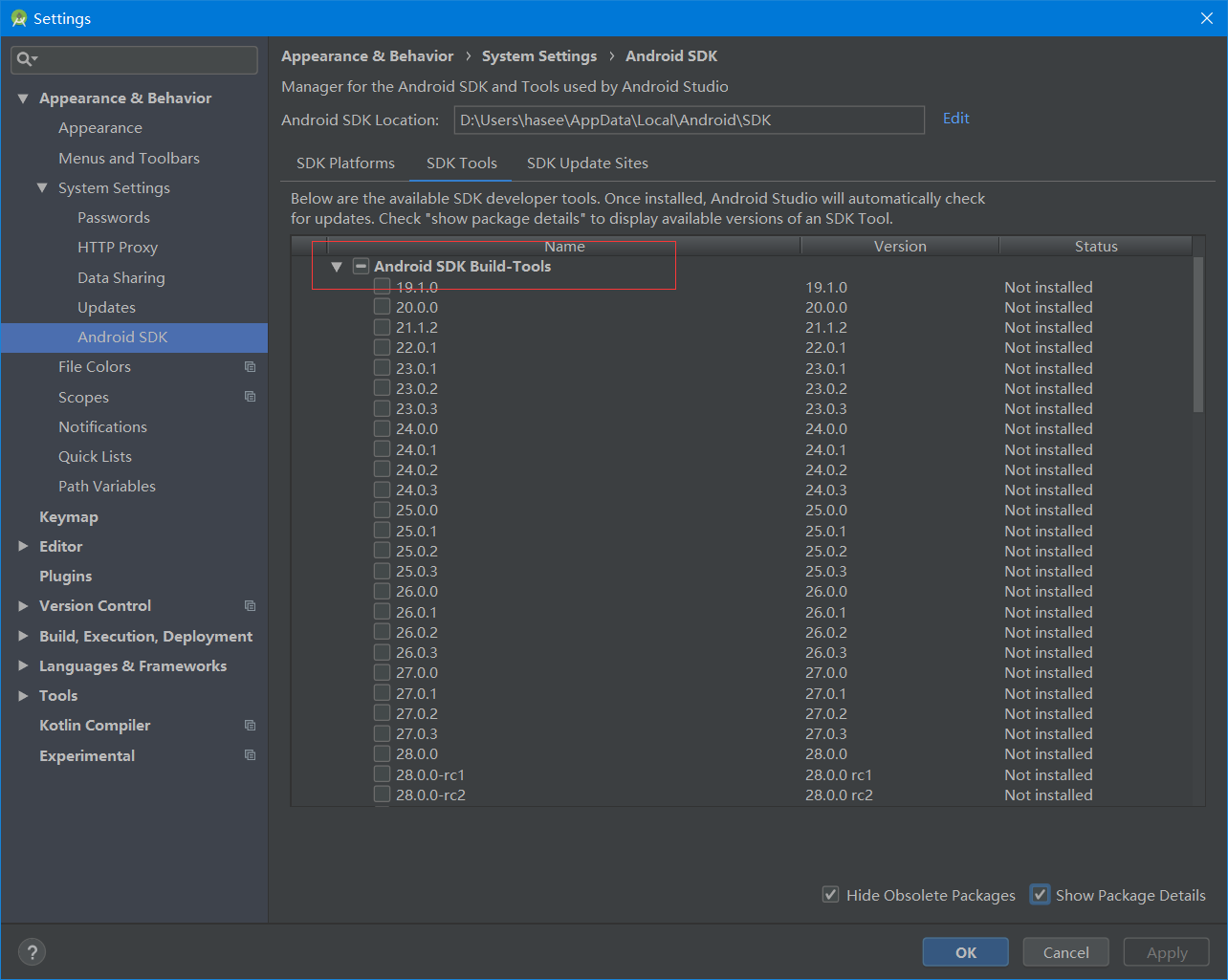This screenshot has height=980, width=1228.
Task: Switch to SDK Platforms tab
Action: pos(345,163)
